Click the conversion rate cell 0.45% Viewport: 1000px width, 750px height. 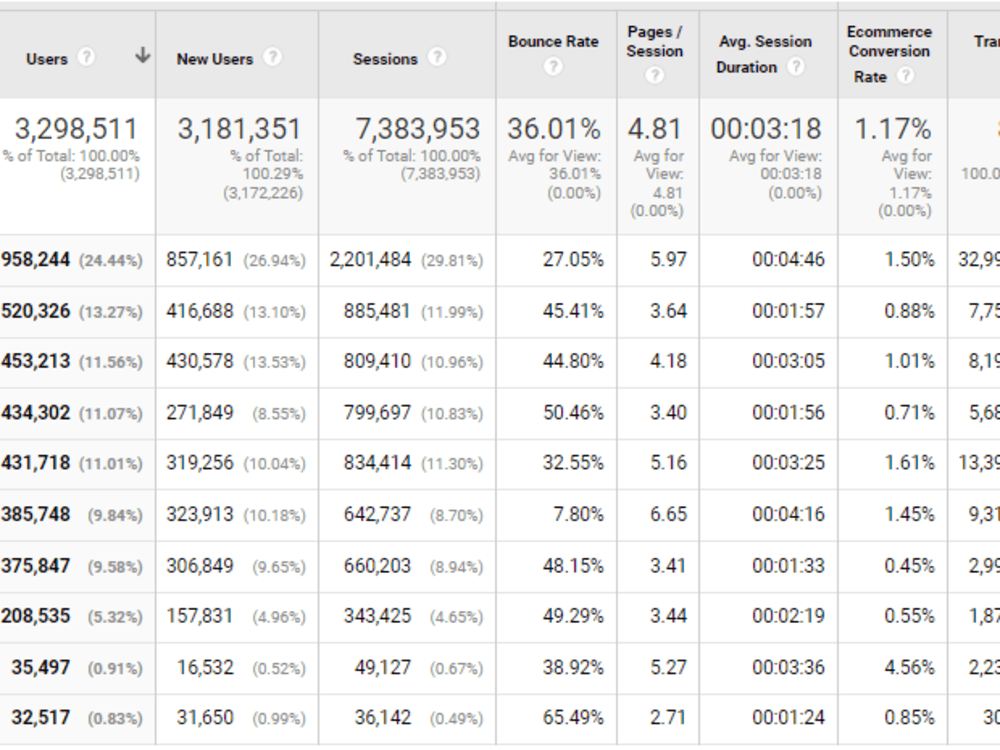(x=909, y=566)
